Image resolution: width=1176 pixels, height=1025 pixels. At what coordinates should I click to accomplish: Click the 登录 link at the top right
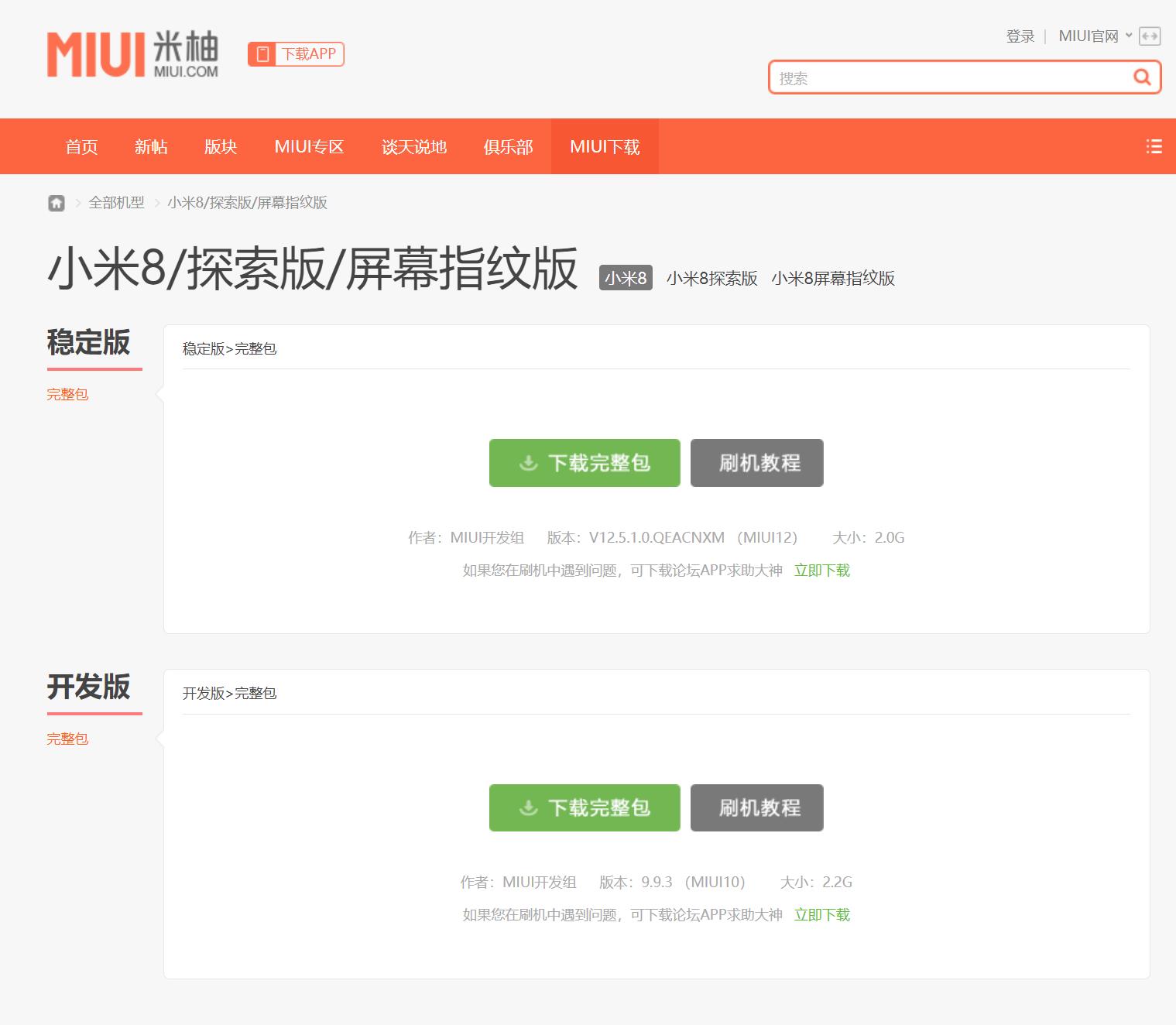pos(1019,36)
